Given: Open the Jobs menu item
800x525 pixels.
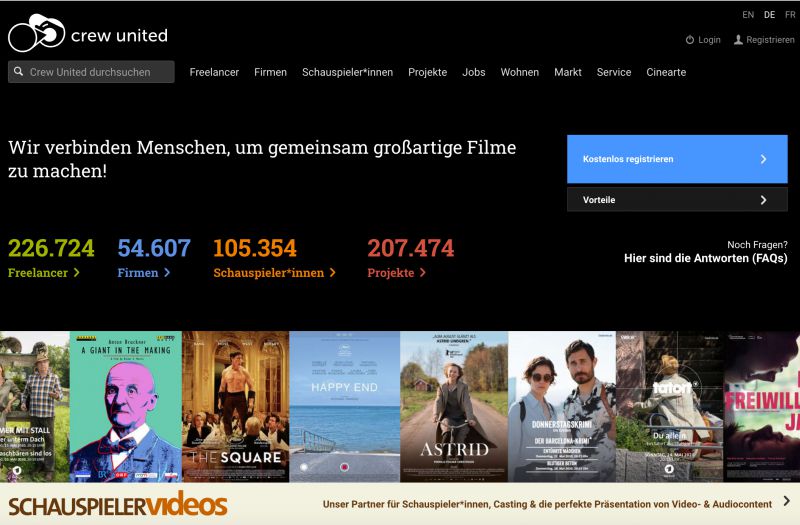Looking at the screenshot, I should click(473, 72).
